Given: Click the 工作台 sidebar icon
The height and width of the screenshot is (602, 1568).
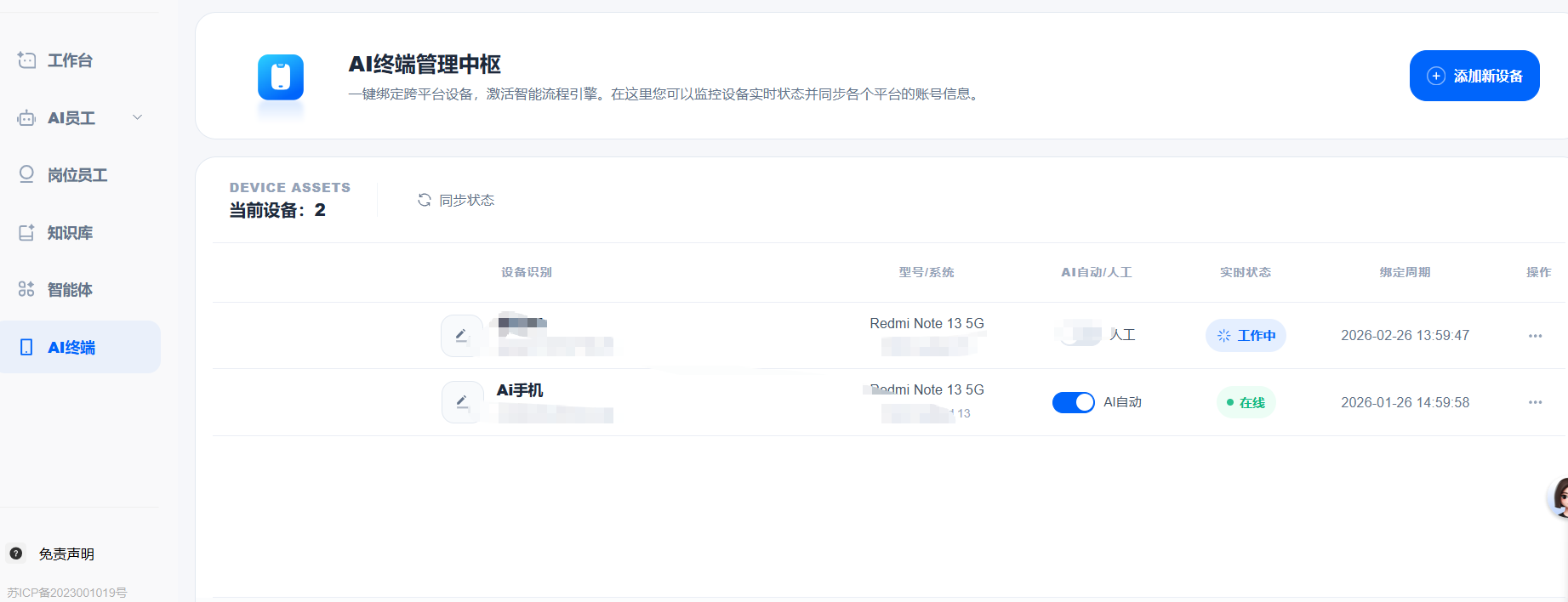Looking at the screenshot, I should [26, 60].
